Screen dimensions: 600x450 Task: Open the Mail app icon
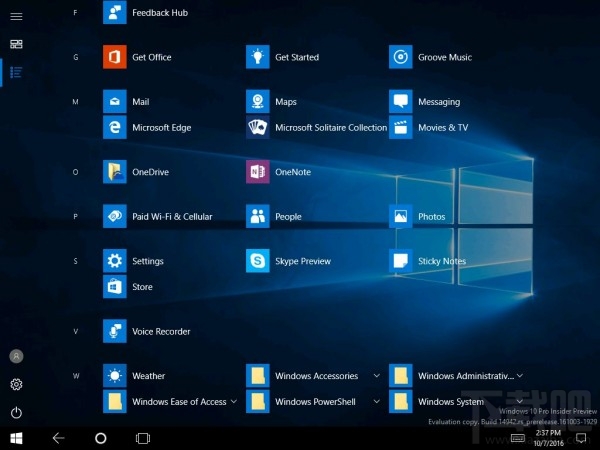click(114, 101)
